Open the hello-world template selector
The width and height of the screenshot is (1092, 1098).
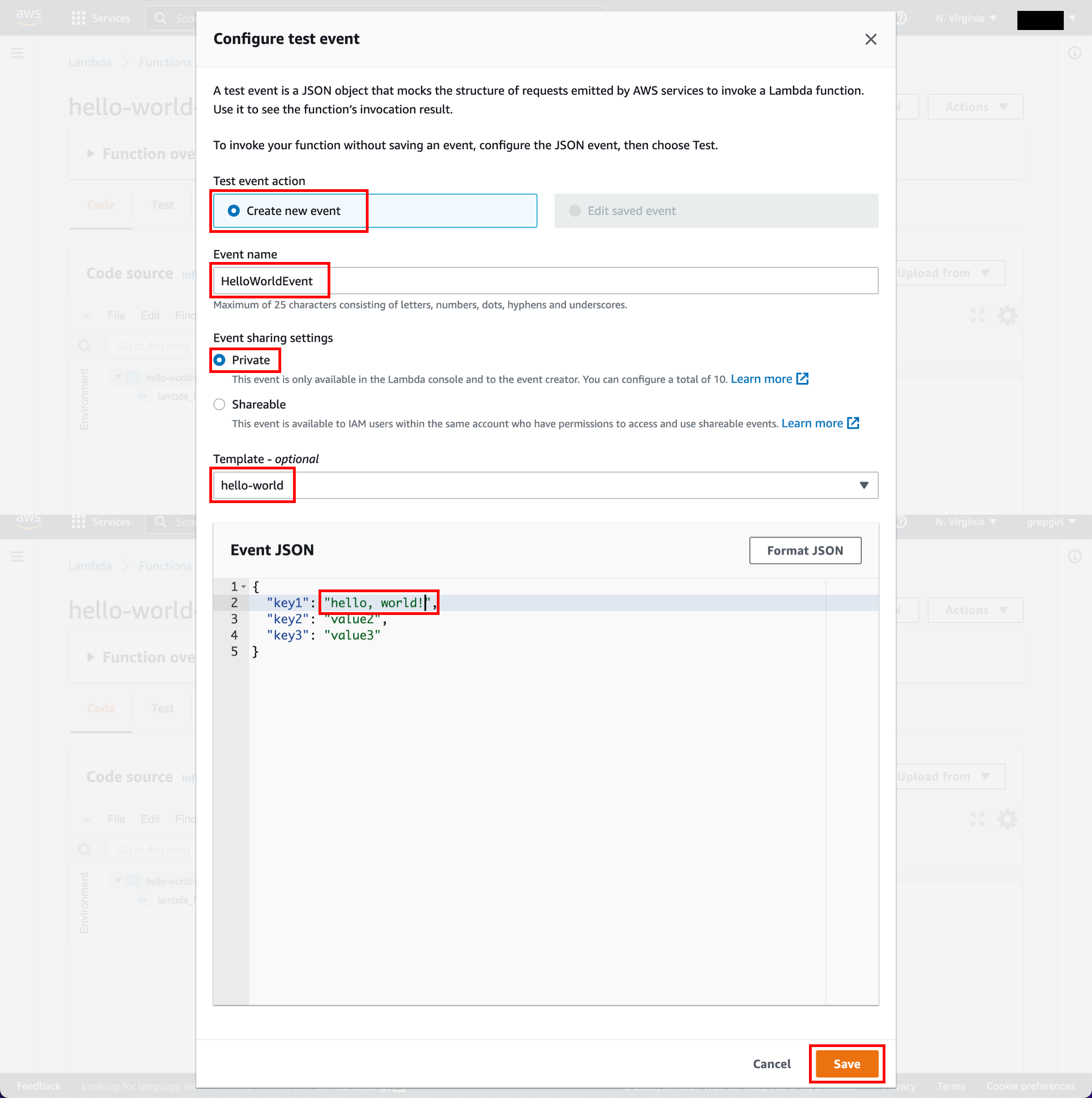click(x=544, y=485)
